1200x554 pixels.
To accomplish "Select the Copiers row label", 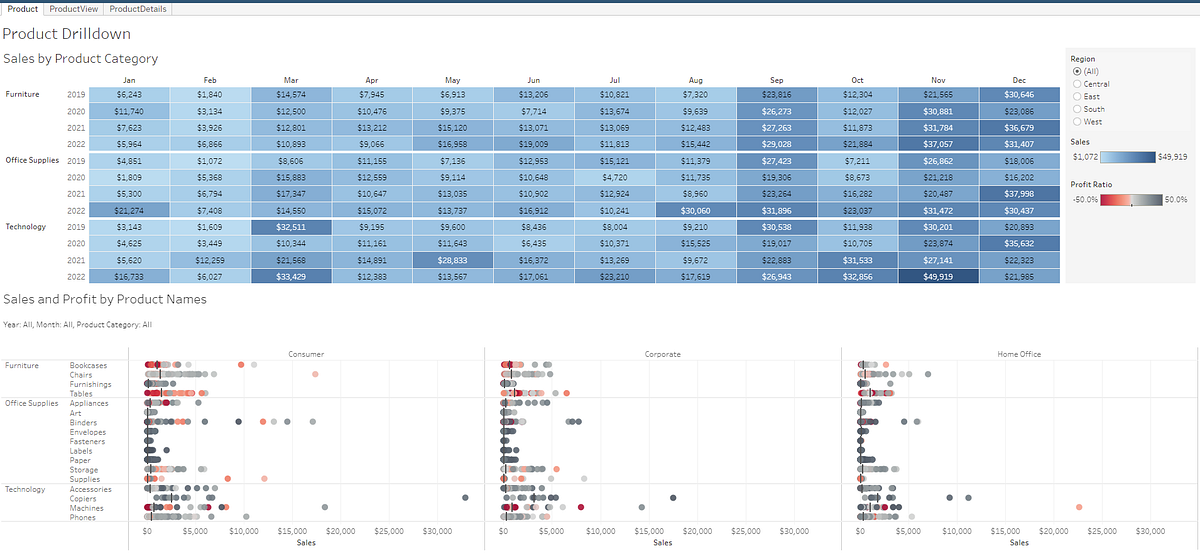I will click(x=84, y=498).
